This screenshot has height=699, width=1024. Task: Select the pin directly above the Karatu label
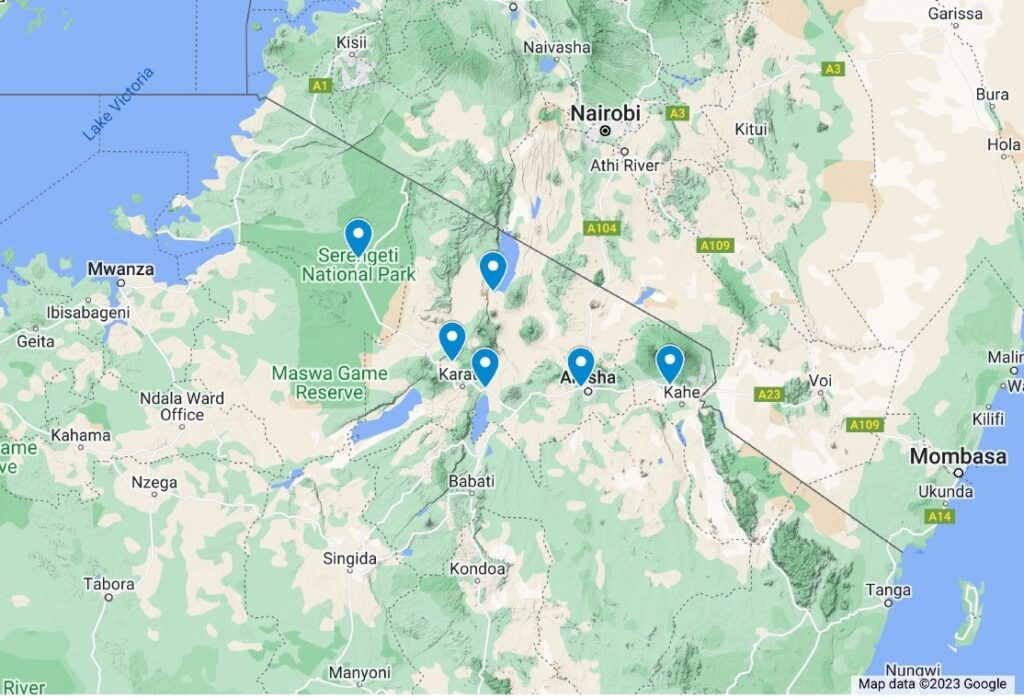click(x=452, y=340)
